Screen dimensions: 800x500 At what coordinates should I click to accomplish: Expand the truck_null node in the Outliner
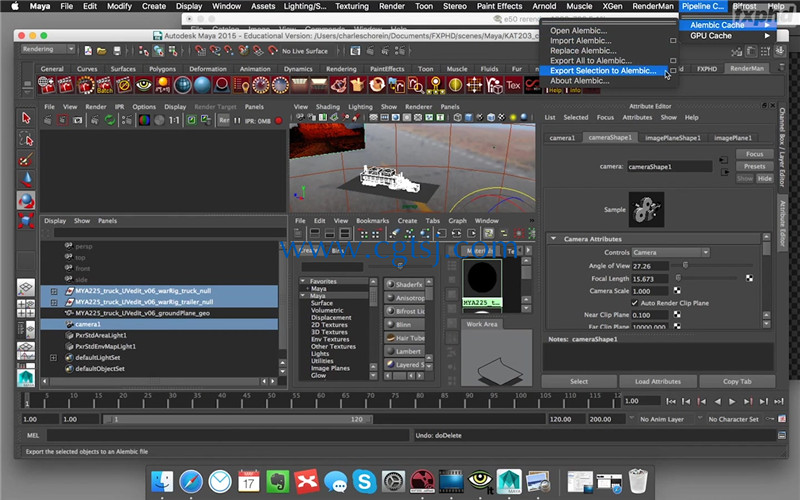(x=54, y=291)
